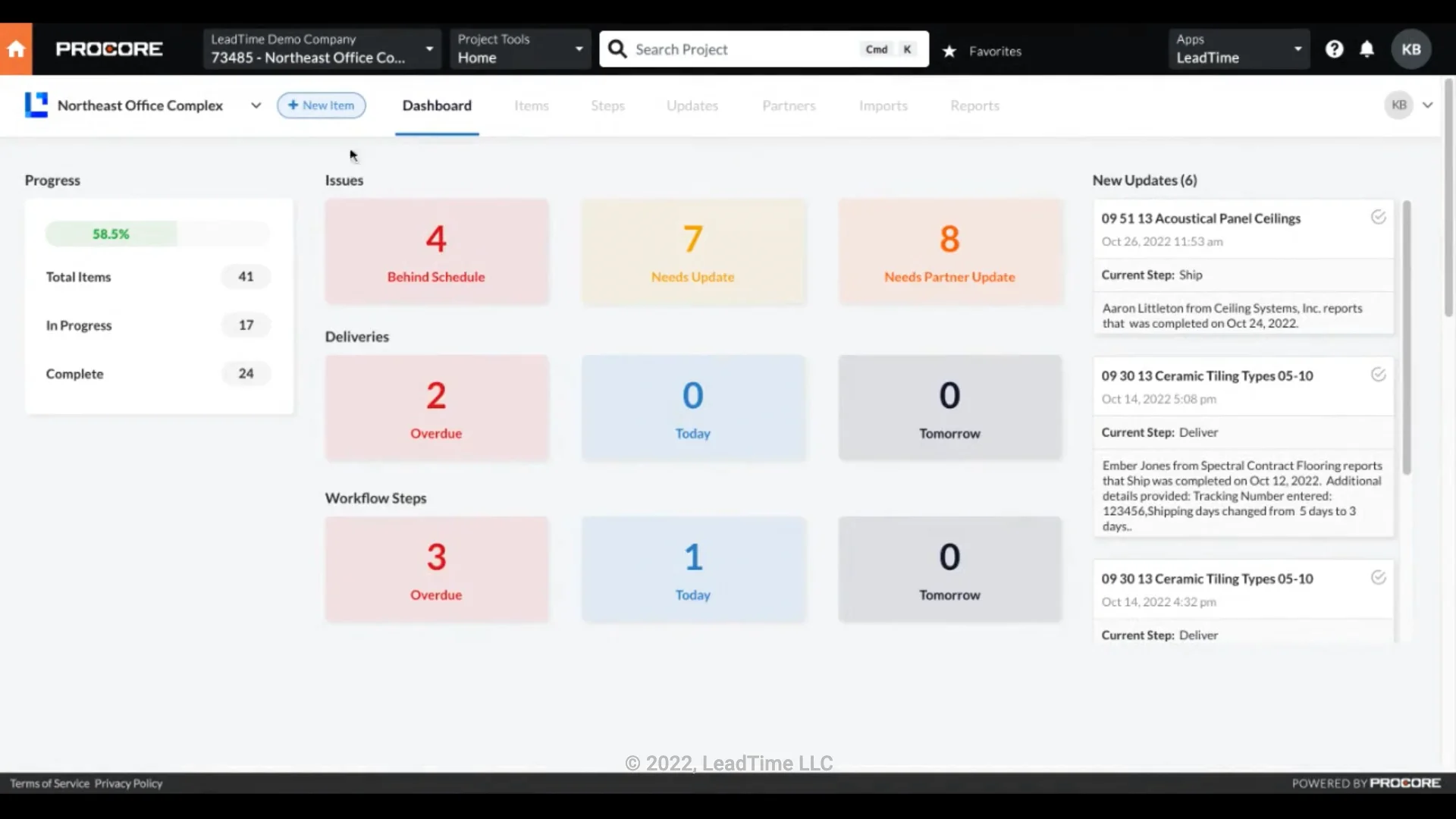
Task: Mark Ceramic Tiling 5:08 pm update as read
Action: tap(1378, 375)
